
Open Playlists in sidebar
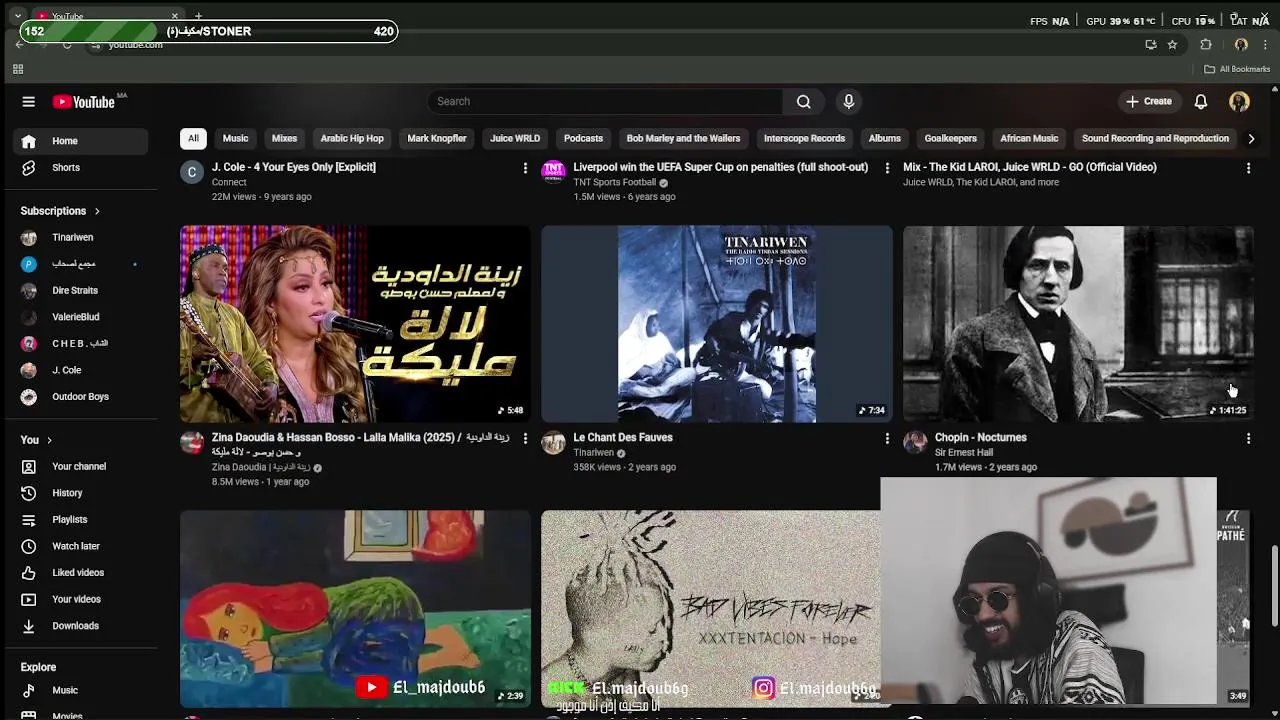(82, 519)
